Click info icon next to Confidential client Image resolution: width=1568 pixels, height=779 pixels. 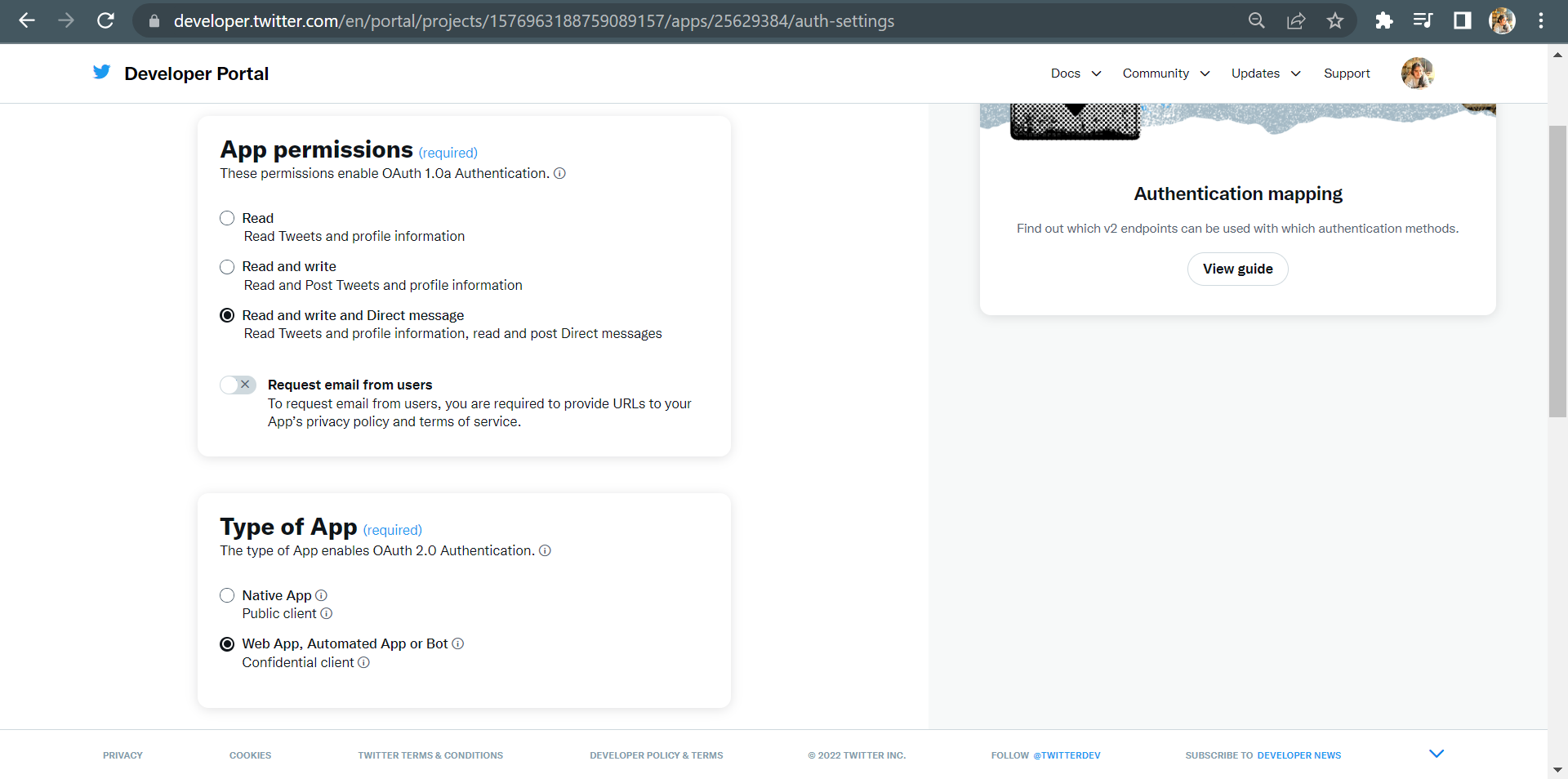pos(364,662)
